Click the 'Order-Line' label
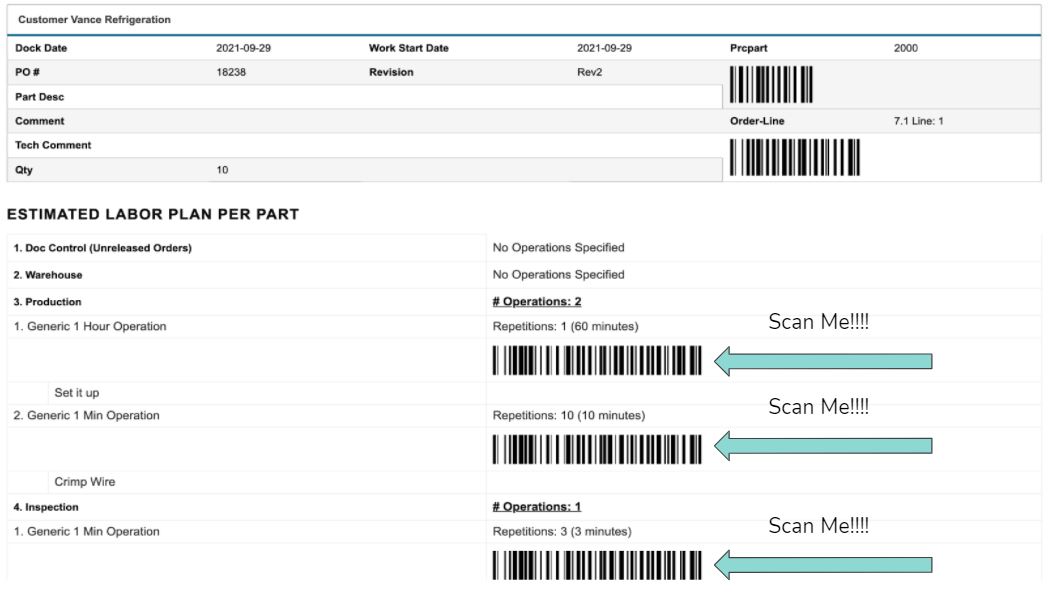Image resolution: width=1049 pixels, height=600 pixels. pyautogui.click(x=757, y=121)
